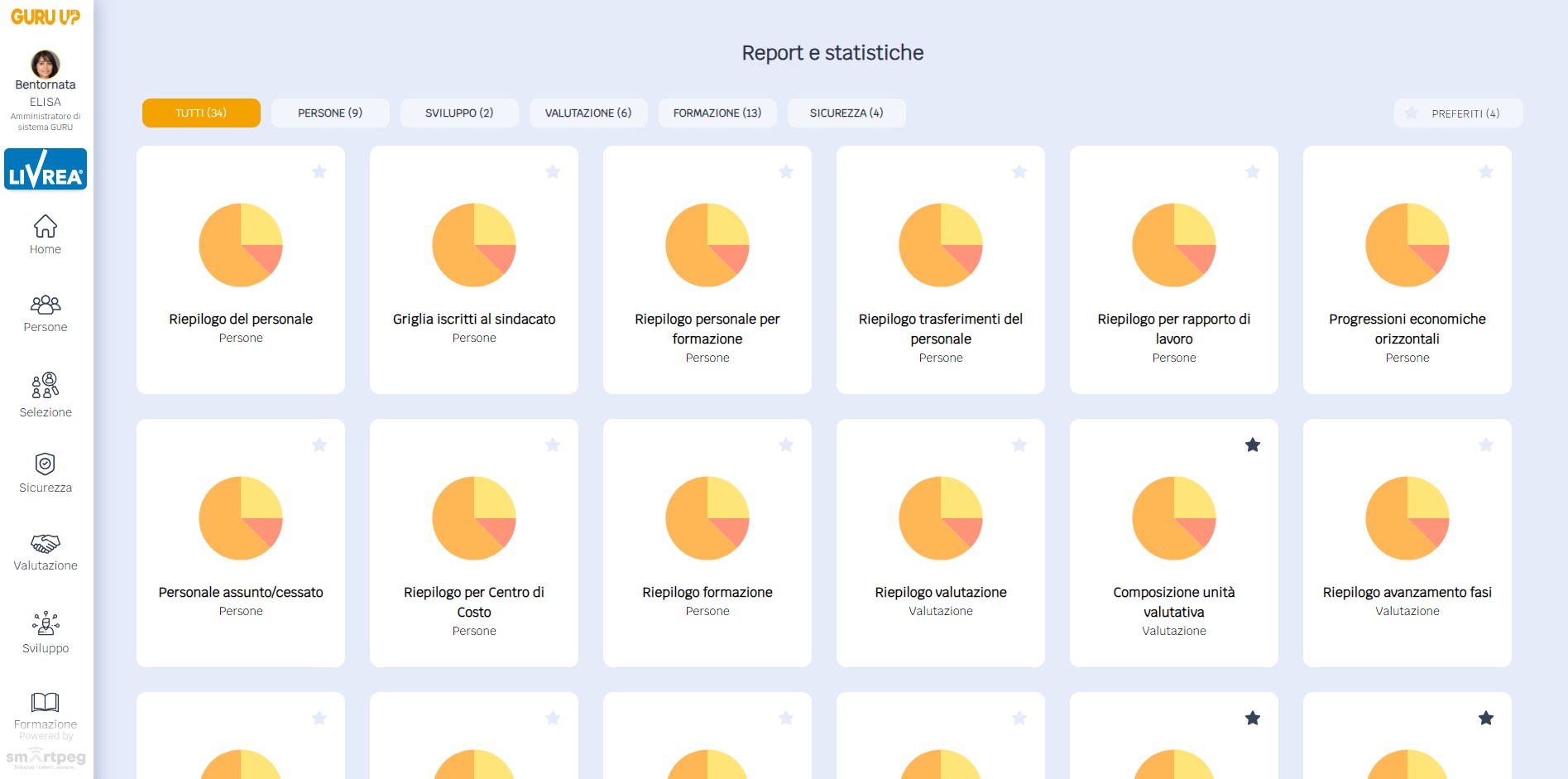Open Riepilogo trasferimenti del personale chart
The image size is (1568, 779).
point(941,245)
